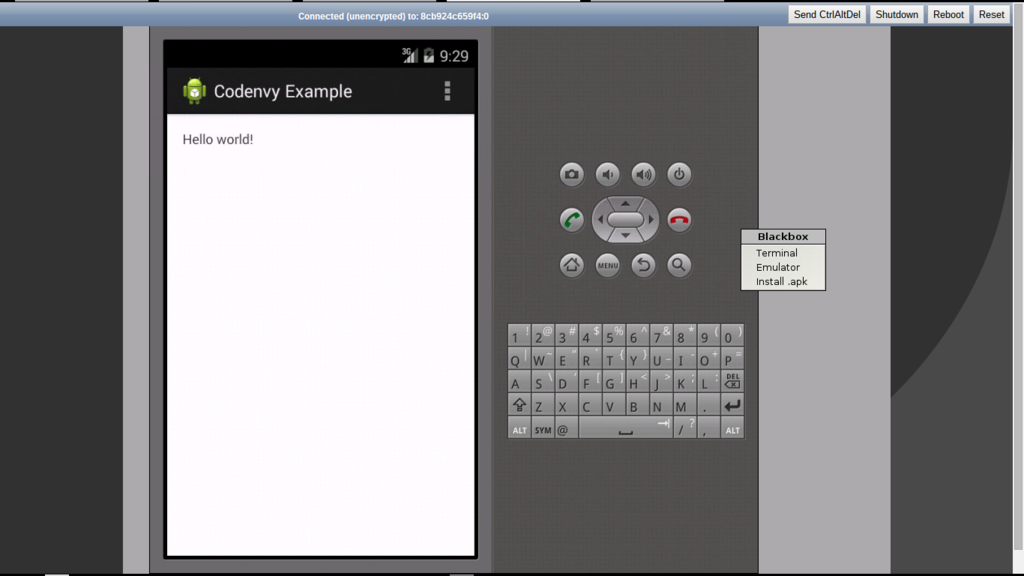Click the L key on emulator keyboard

708,381
